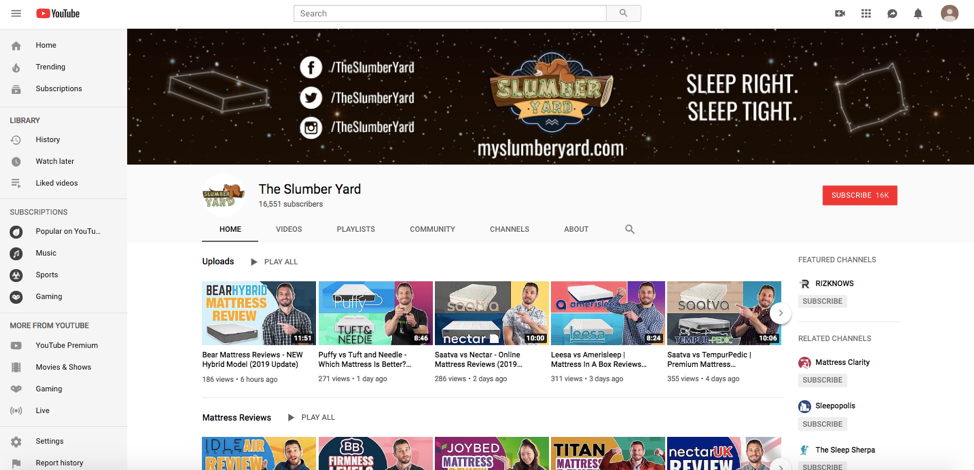Screen dimensions: 974x470
Task: Open the Mattress Reviews section heading
Action: 237,417
